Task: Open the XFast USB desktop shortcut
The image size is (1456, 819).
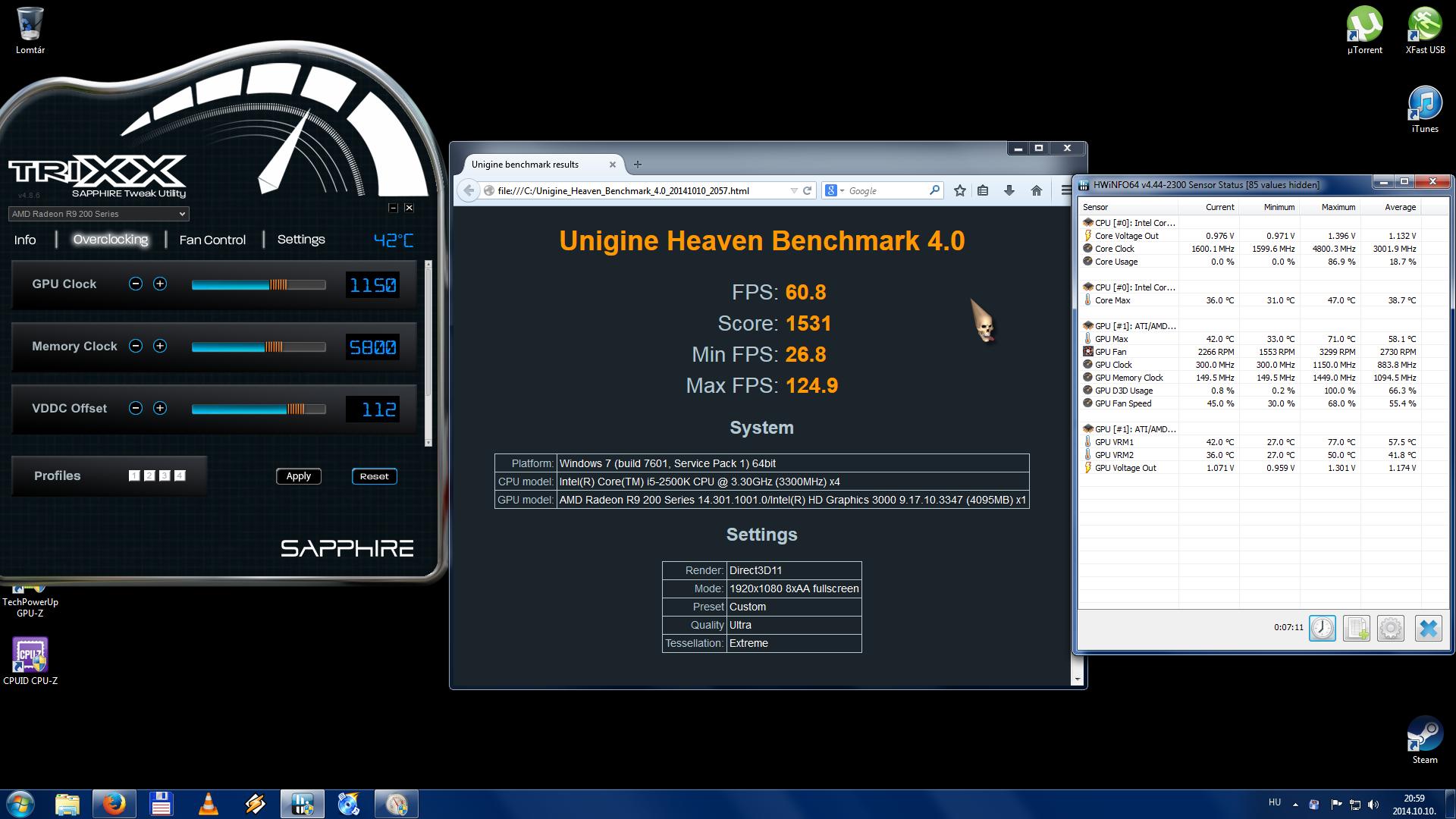Action: click(1425, 30)
